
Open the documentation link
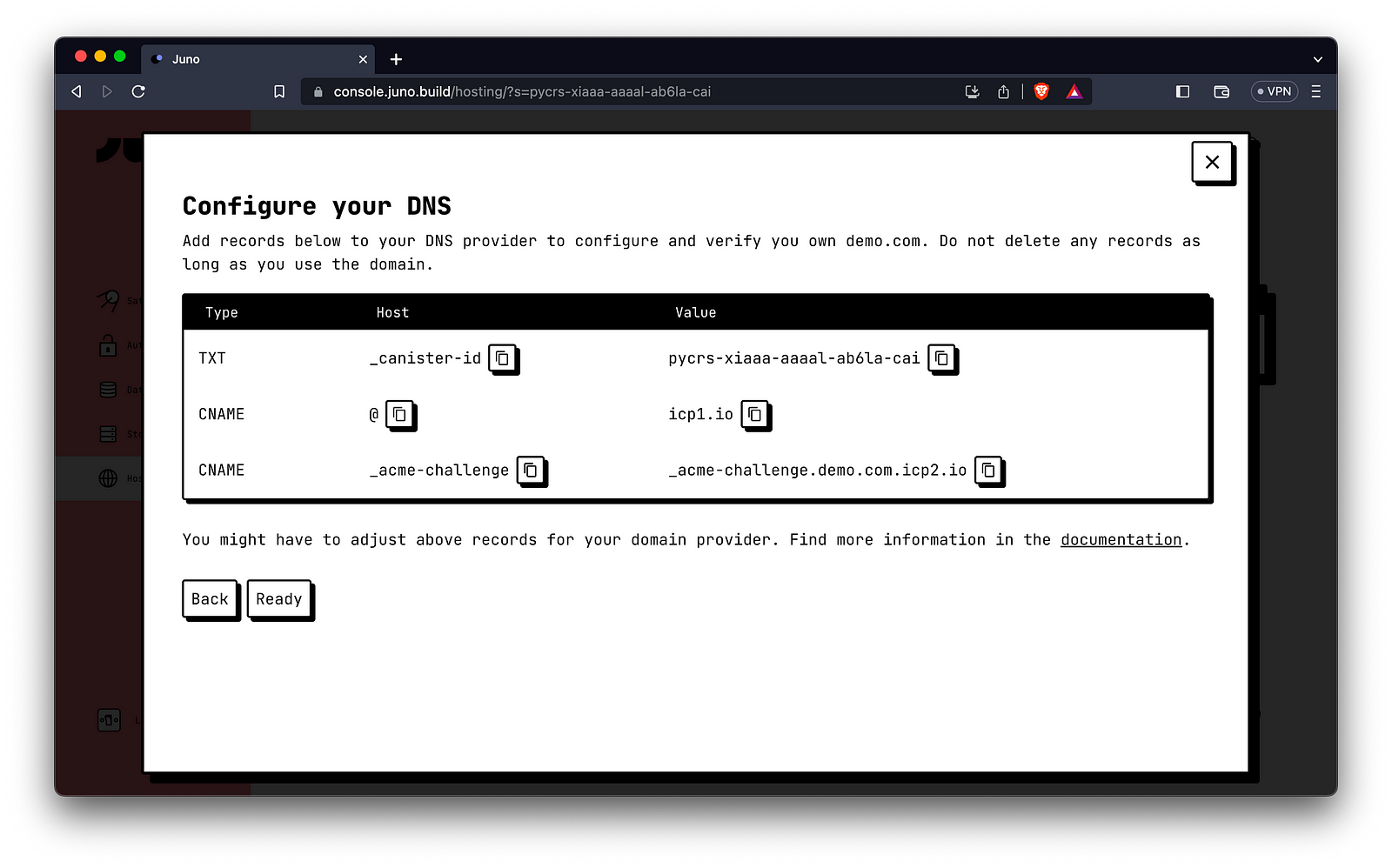point(1121,539)
